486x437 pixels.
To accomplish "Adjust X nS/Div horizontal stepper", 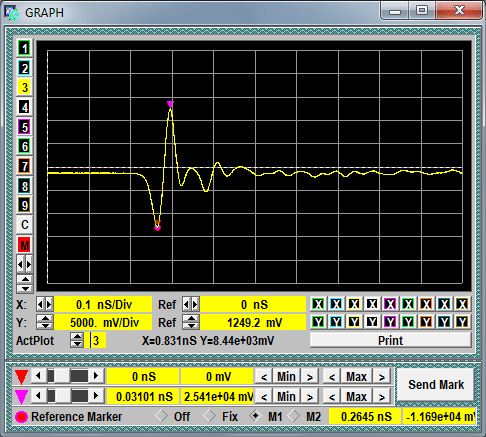I will point(44,304).
